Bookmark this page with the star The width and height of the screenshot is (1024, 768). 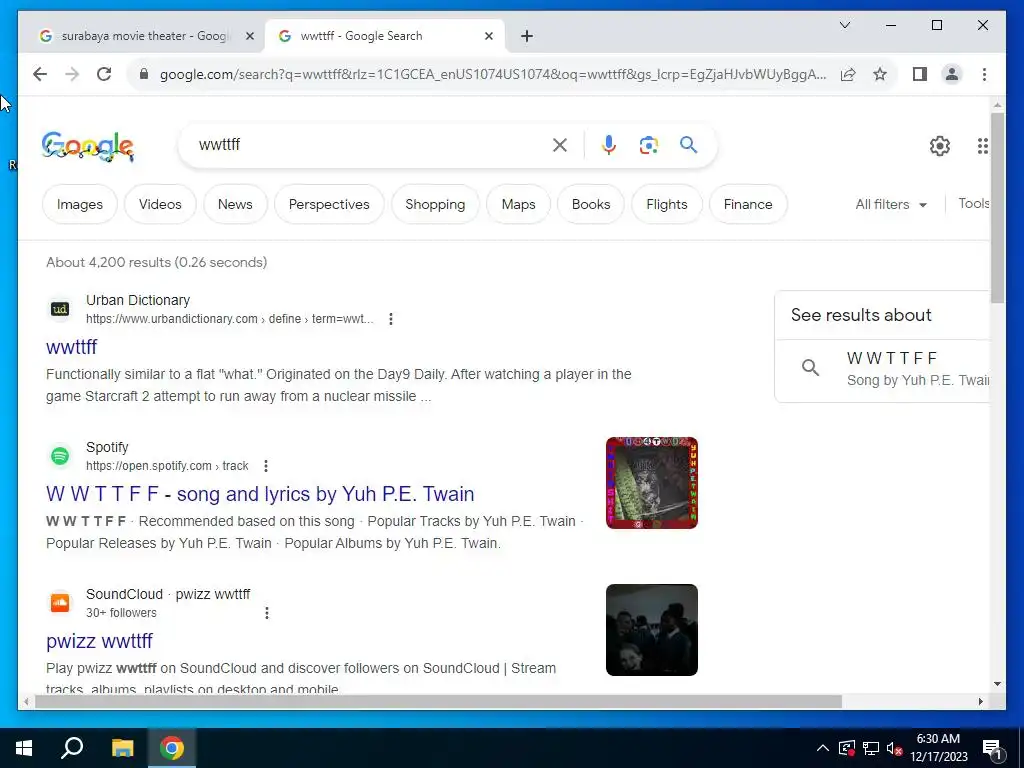[880, 74]
